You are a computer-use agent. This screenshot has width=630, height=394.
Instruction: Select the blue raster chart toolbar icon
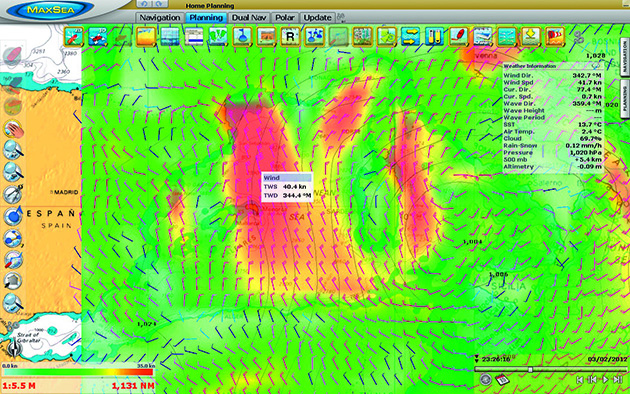[x=170, y=36]
